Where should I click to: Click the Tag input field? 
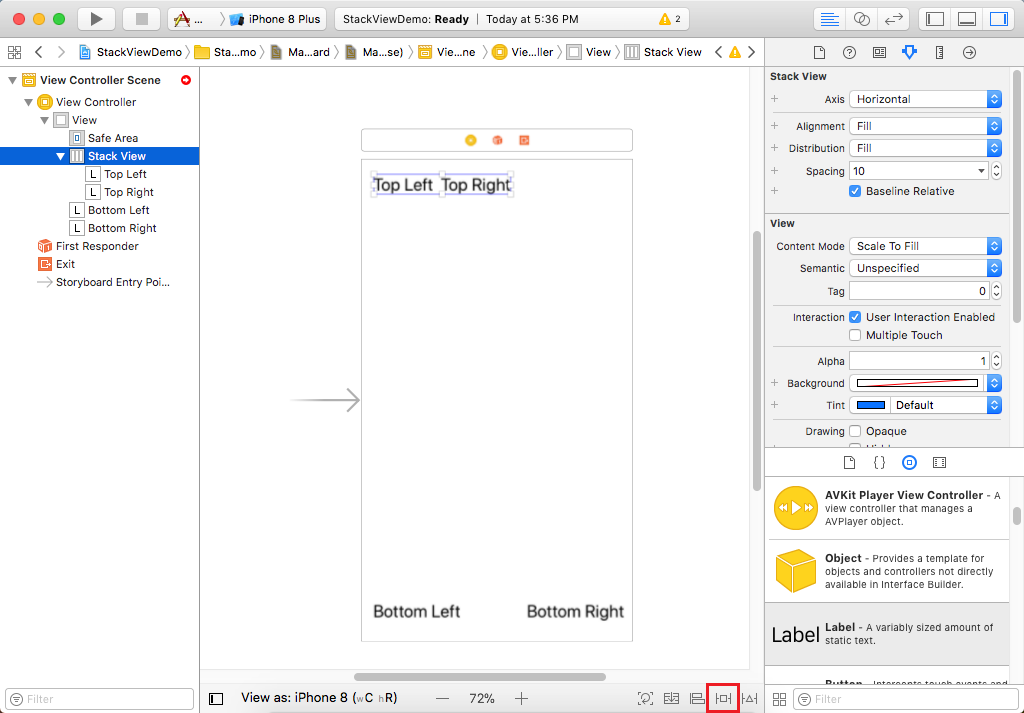[919, 291]
